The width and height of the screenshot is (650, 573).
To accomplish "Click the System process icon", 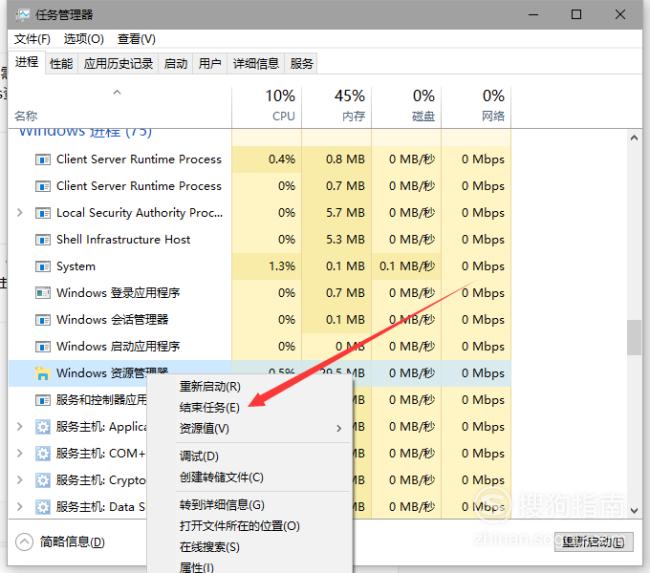I will 43,266.
